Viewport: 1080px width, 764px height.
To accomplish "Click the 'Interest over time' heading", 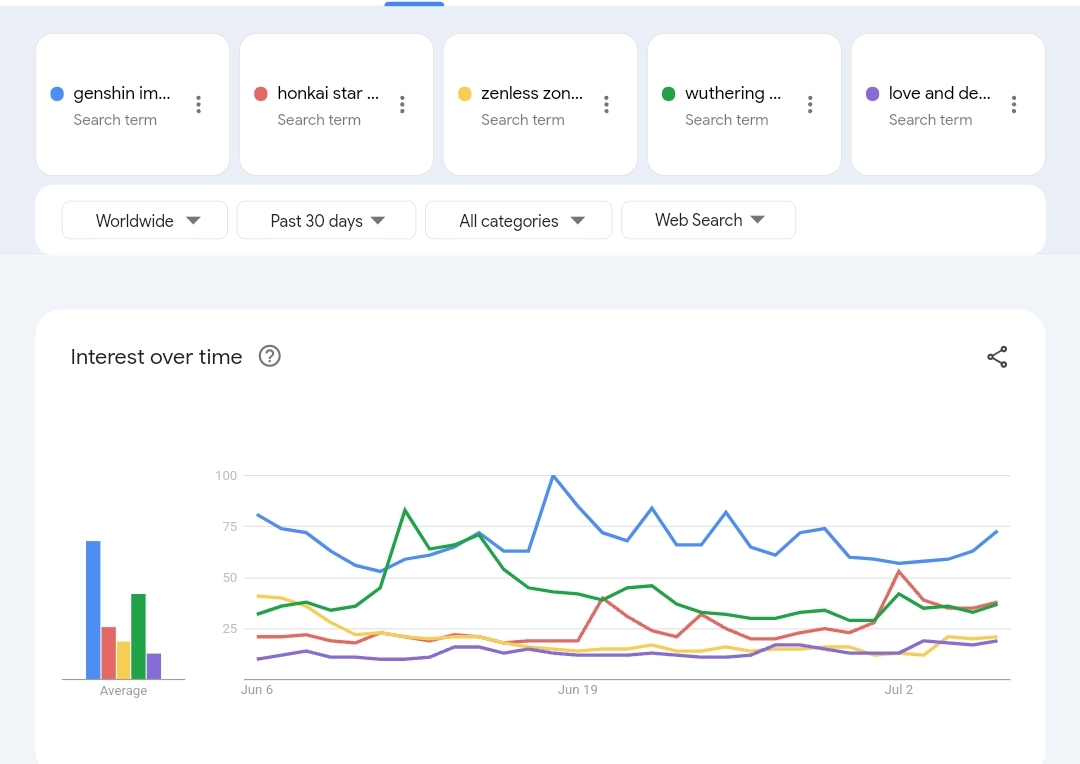I will coord(156,357).
